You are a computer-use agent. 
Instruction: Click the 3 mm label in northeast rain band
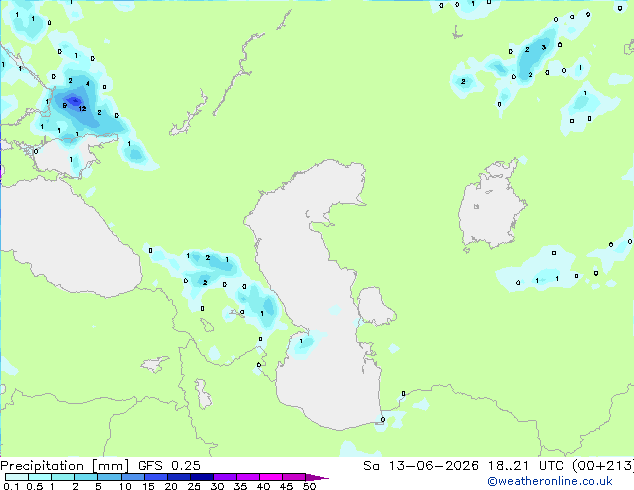(543, 48)
